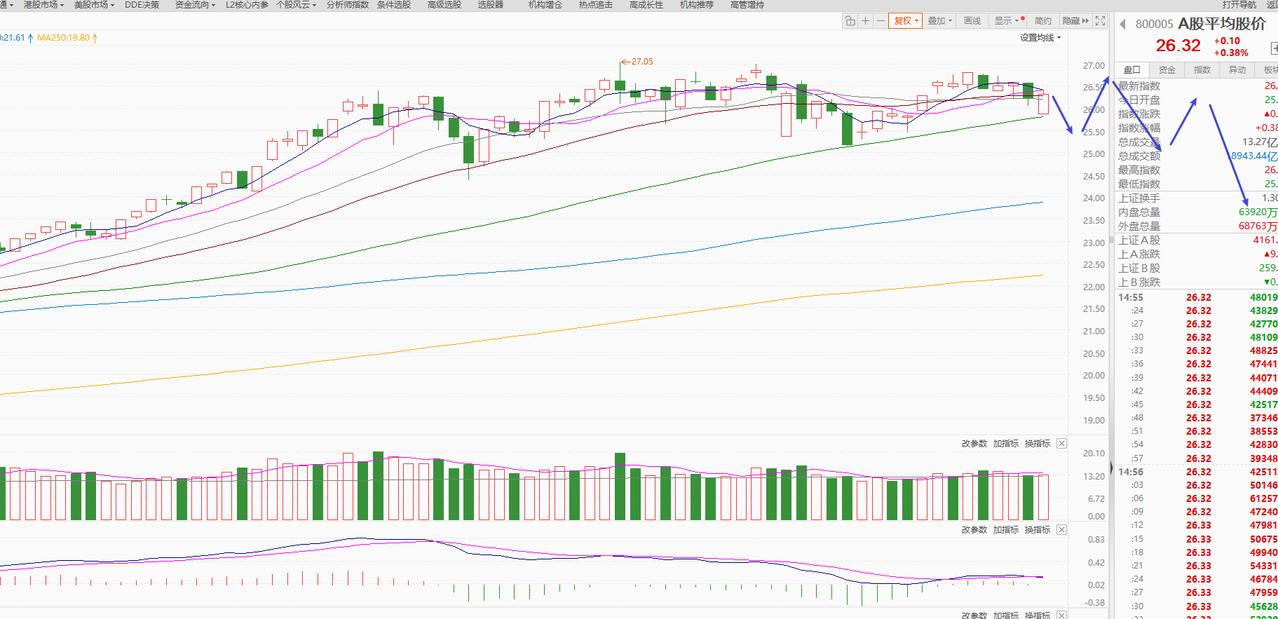Click 换指标 on the MACD panel
The width and height of the screenshot is (1278, 619).
1037,529
